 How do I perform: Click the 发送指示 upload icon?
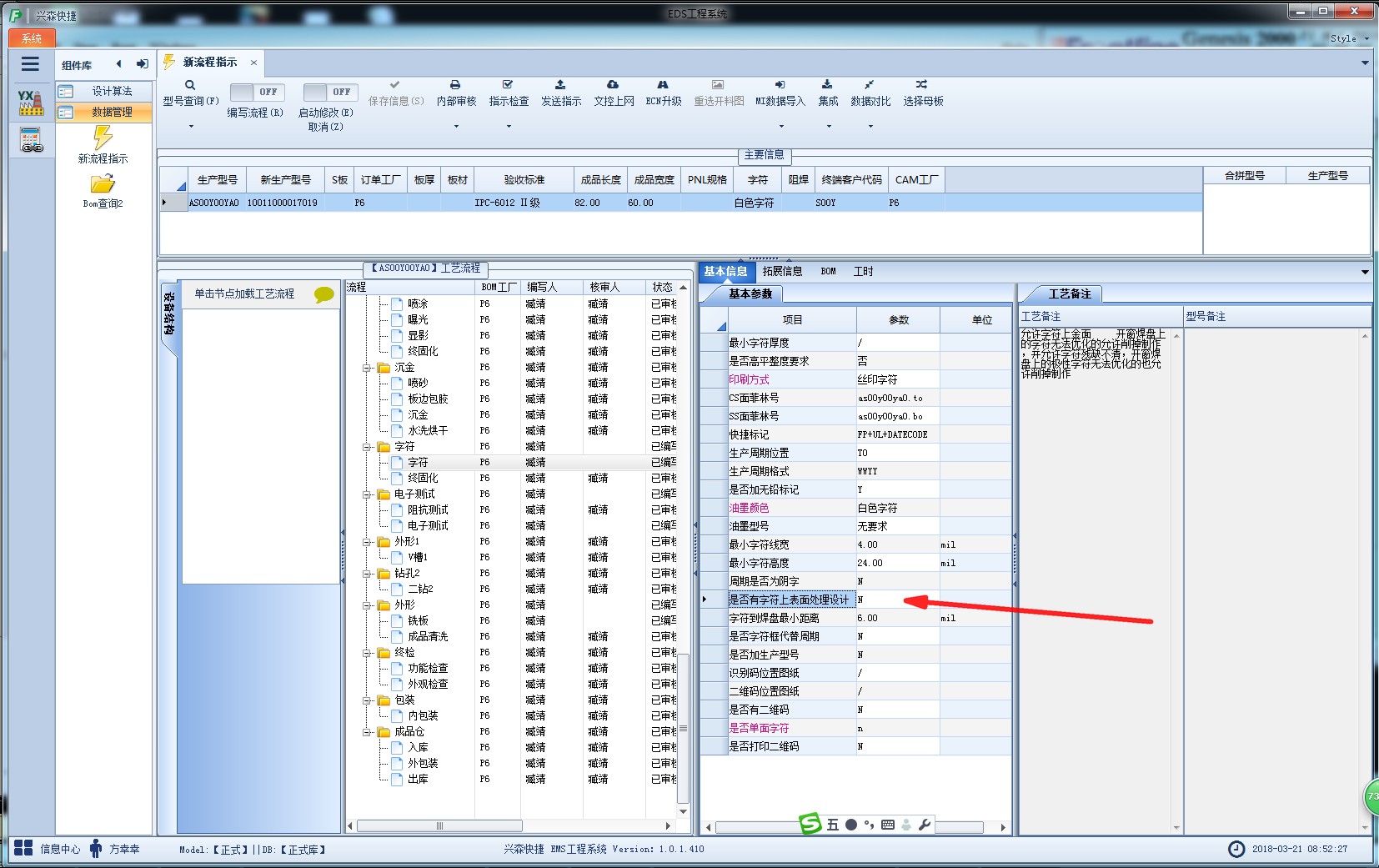(560, 85)
